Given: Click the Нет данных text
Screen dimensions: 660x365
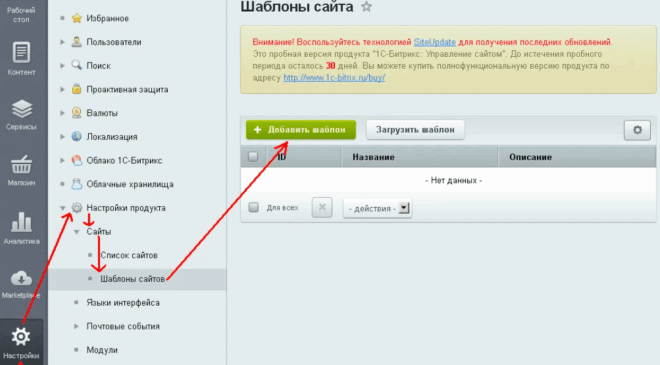Looking at the screenshot, I should [454, 181].
